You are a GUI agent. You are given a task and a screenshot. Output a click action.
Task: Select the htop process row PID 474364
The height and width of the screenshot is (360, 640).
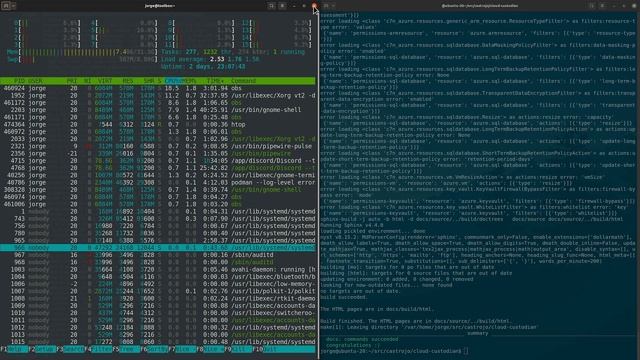(158, 124)
